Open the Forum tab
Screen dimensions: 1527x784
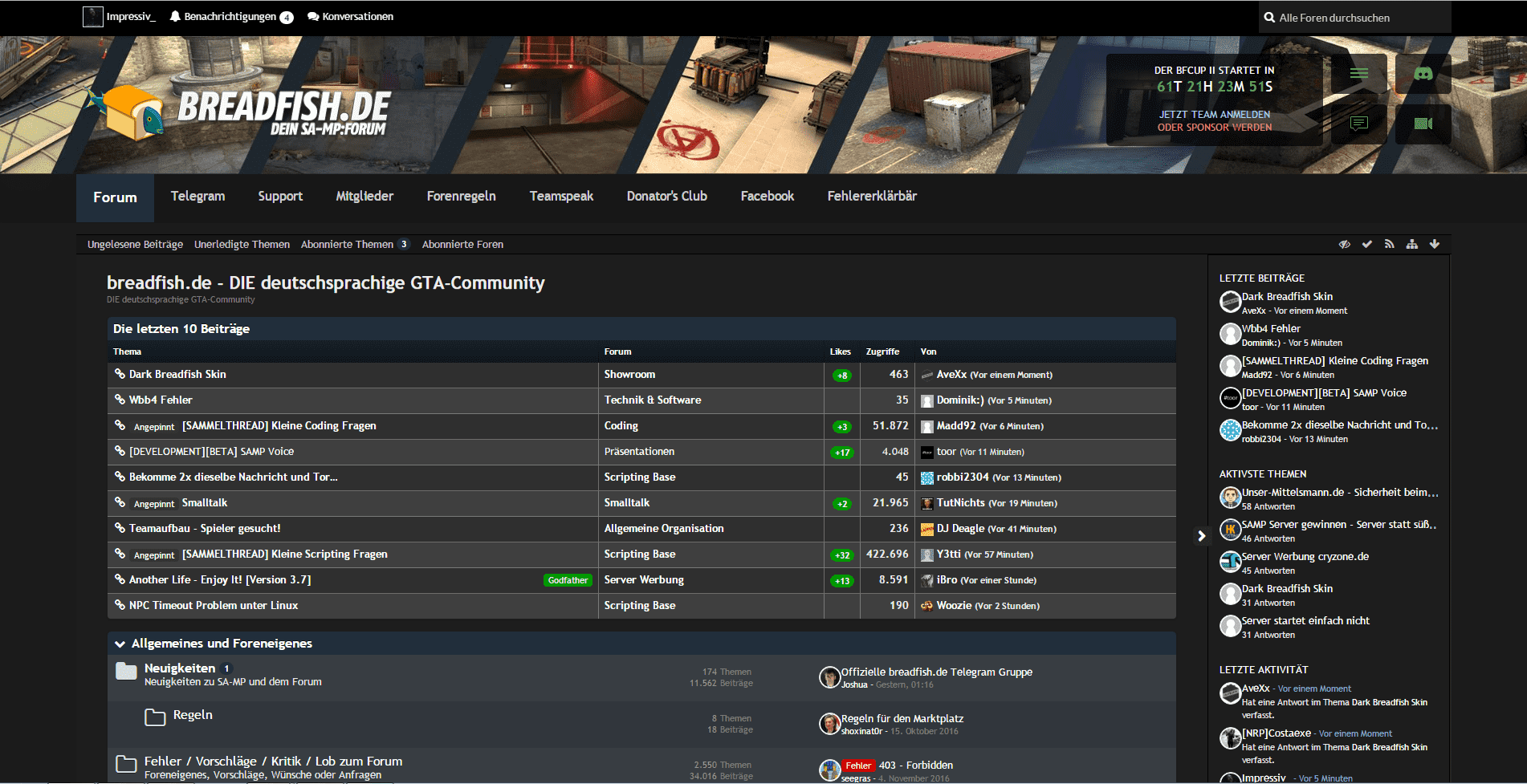coord(115,197)
